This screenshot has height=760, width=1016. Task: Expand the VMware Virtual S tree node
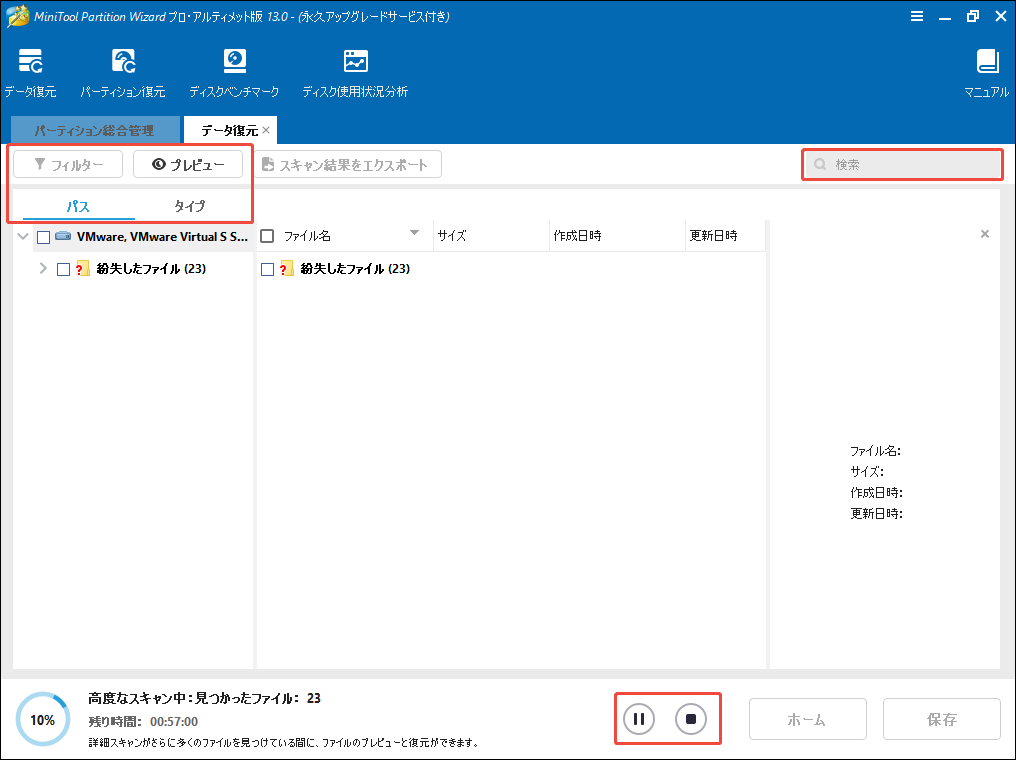click(22, 235)
